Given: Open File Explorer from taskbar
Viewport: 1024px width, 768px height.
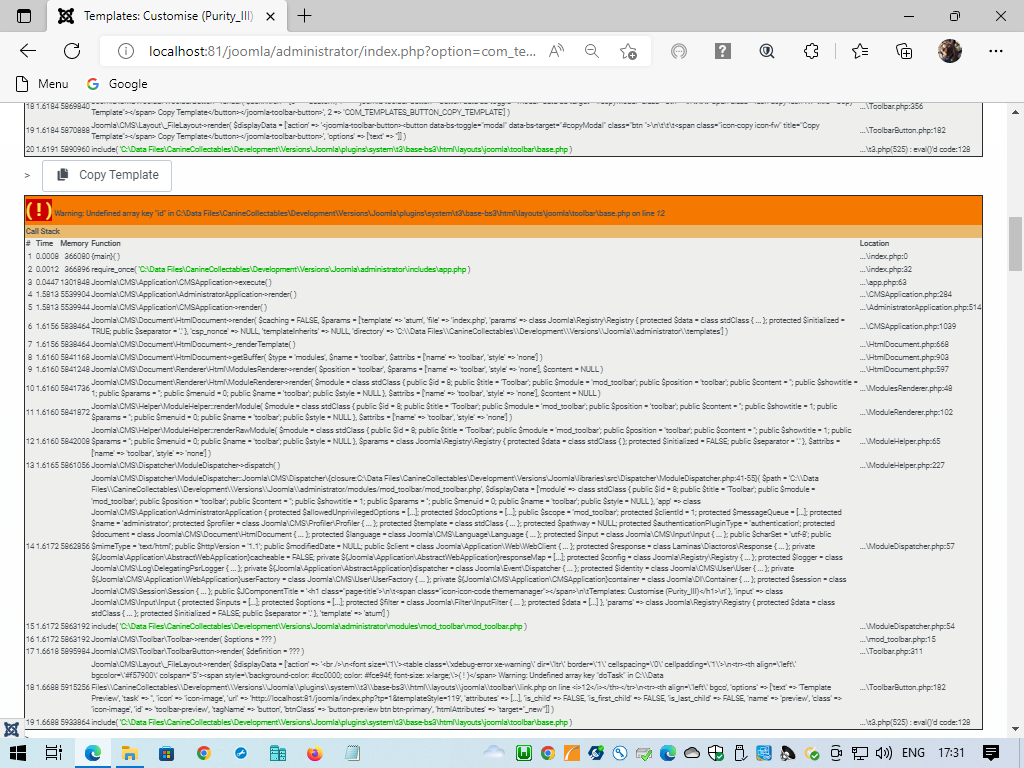Looking at the screenshot, I should pos(129,753).
